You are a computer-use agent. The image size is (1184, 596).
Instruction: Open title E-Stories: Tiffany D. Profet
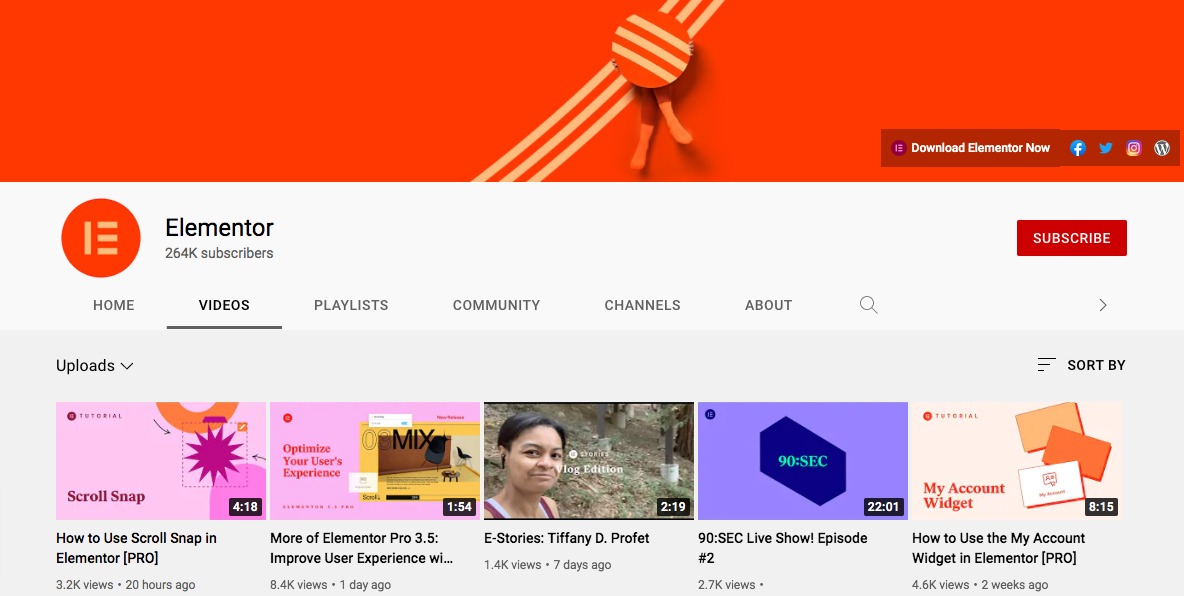tap(566, 538)
